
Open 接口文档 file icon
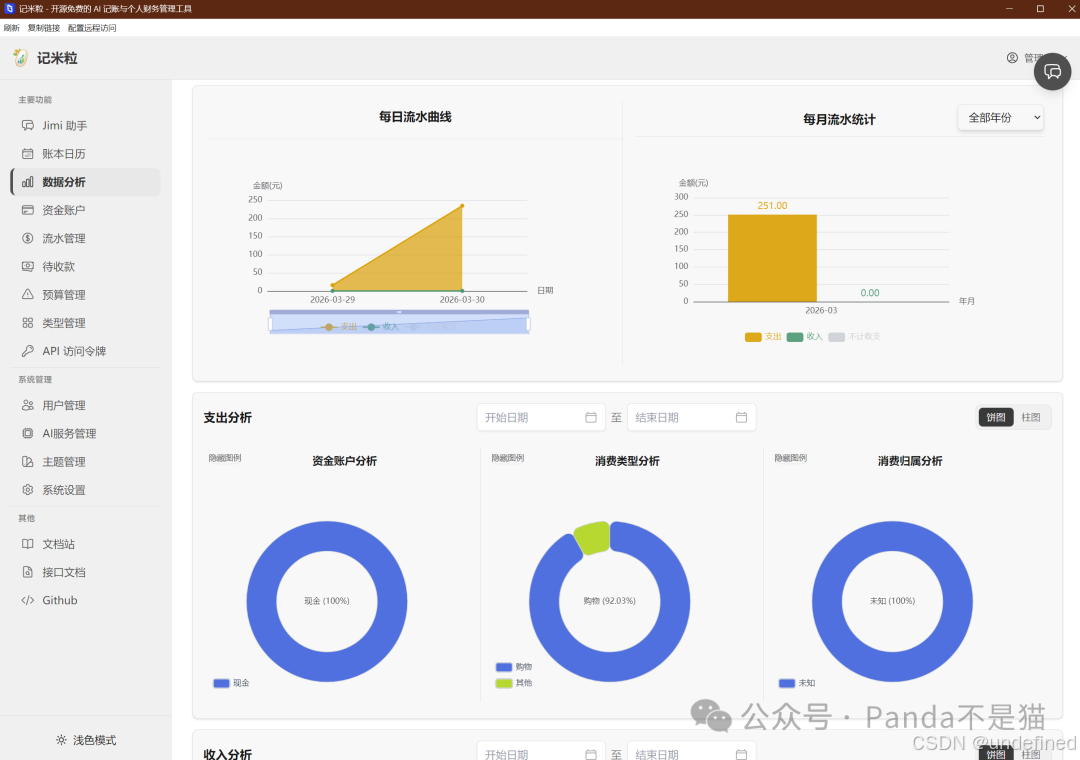click(x=28, y=572)
